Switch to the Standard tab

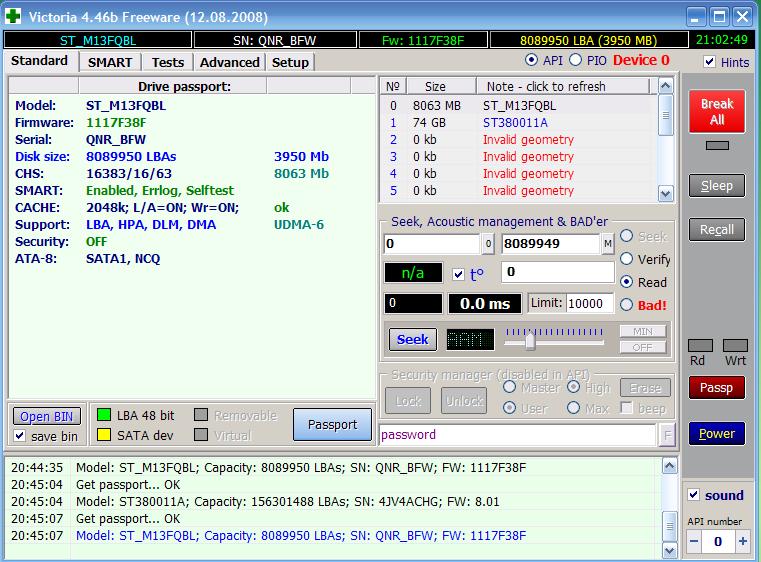tap(39, 61)
